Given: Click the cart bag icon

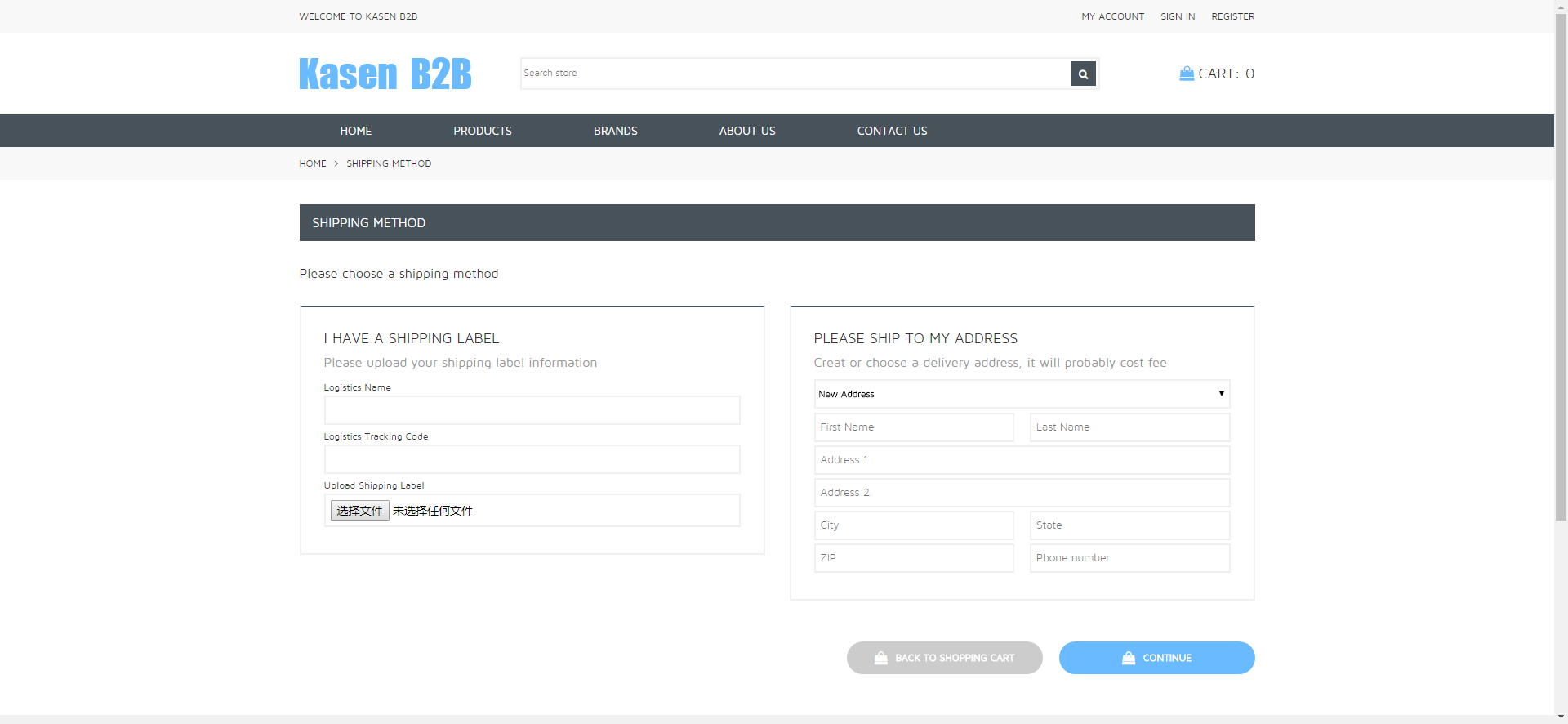Looking at the screenshot, I should (x=1187, y=74).
